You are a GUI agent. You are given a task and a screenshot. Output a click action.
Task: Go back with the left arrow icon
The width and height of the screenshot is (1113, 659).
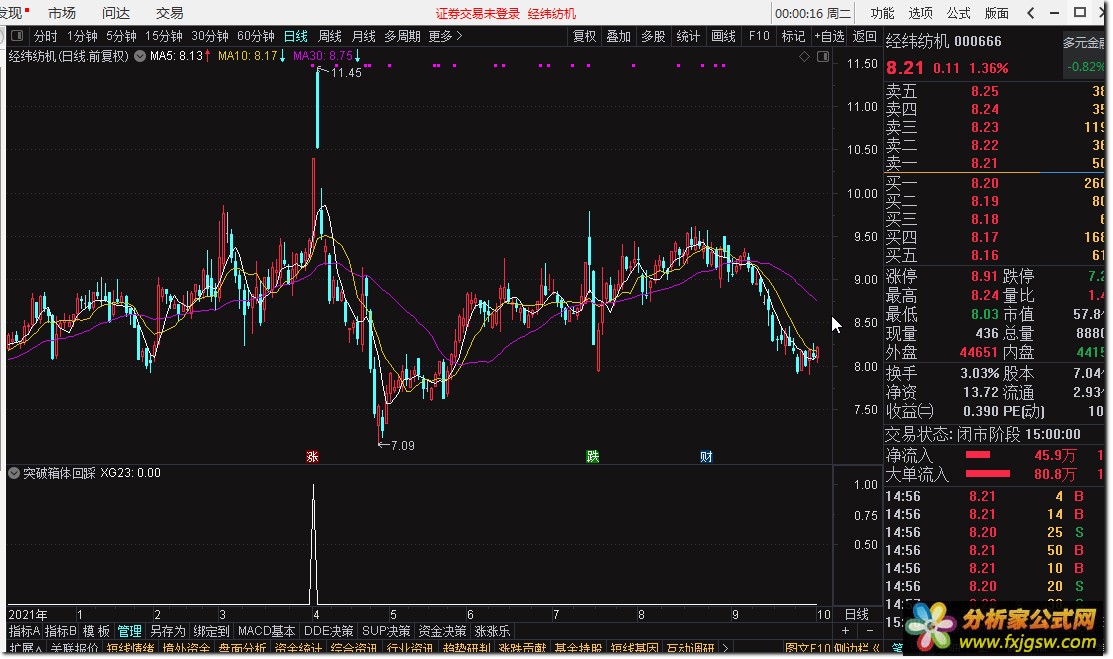[1031, 13]
